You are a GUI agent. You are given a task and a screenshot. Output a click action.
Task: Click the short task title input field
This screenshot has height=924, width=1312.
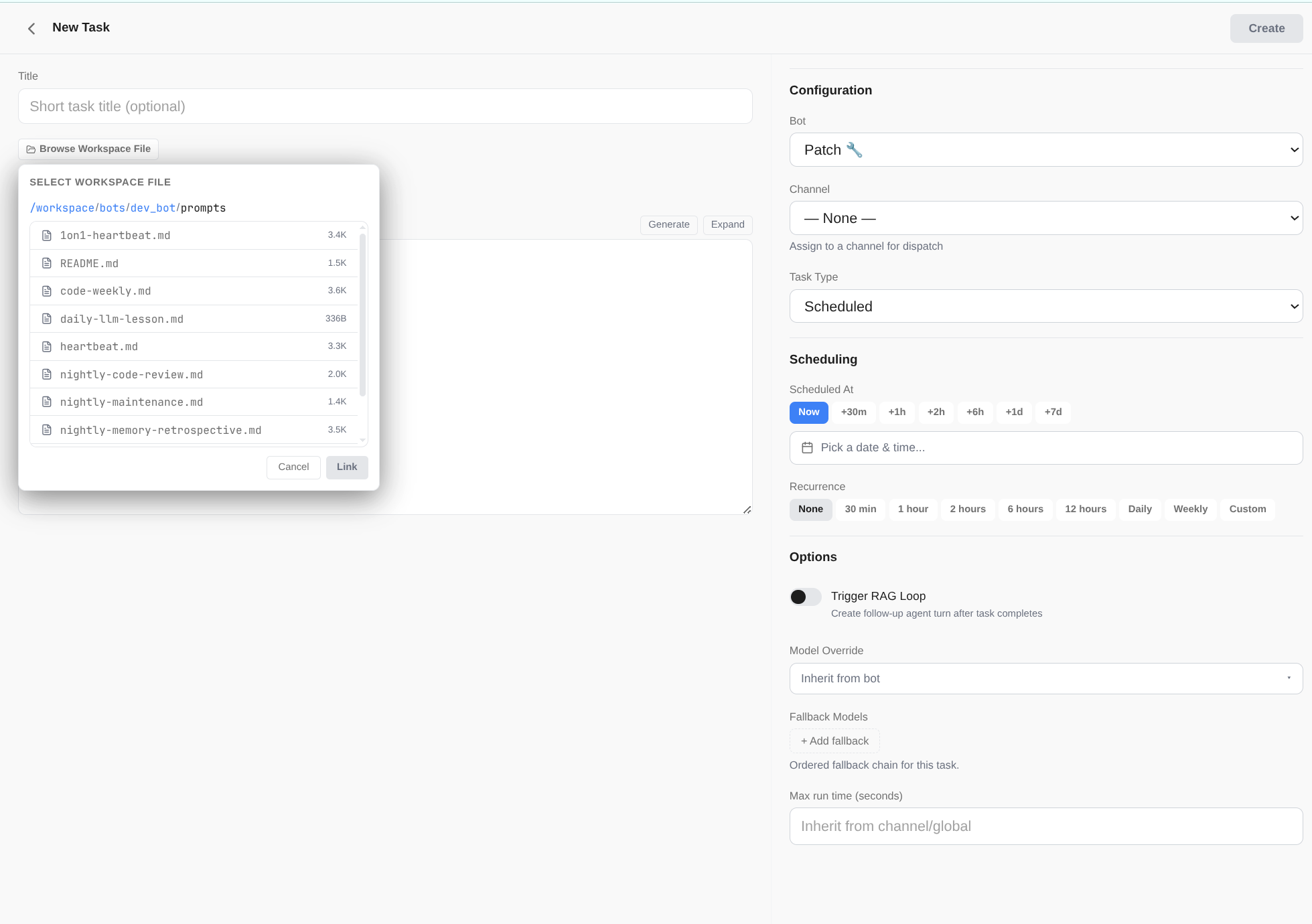point(385,106)
